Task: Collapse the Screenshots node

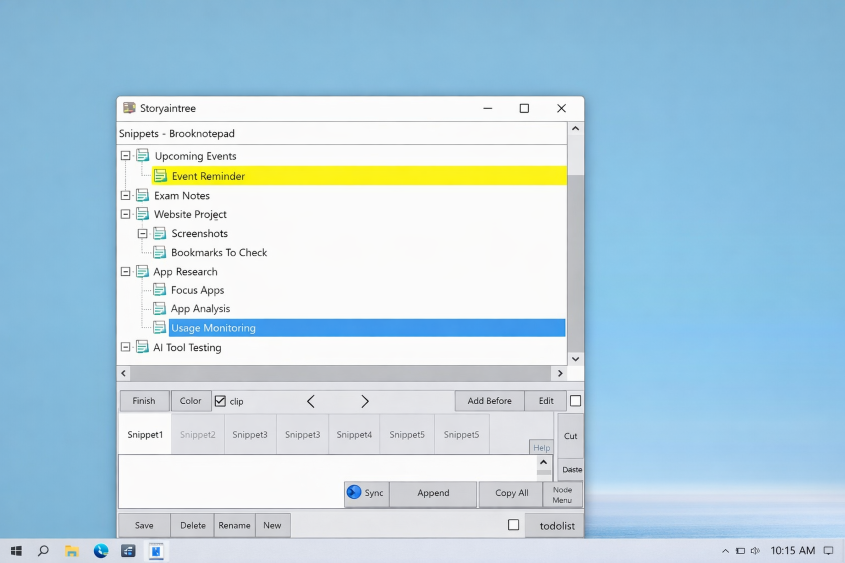Action: coord(142,233)
